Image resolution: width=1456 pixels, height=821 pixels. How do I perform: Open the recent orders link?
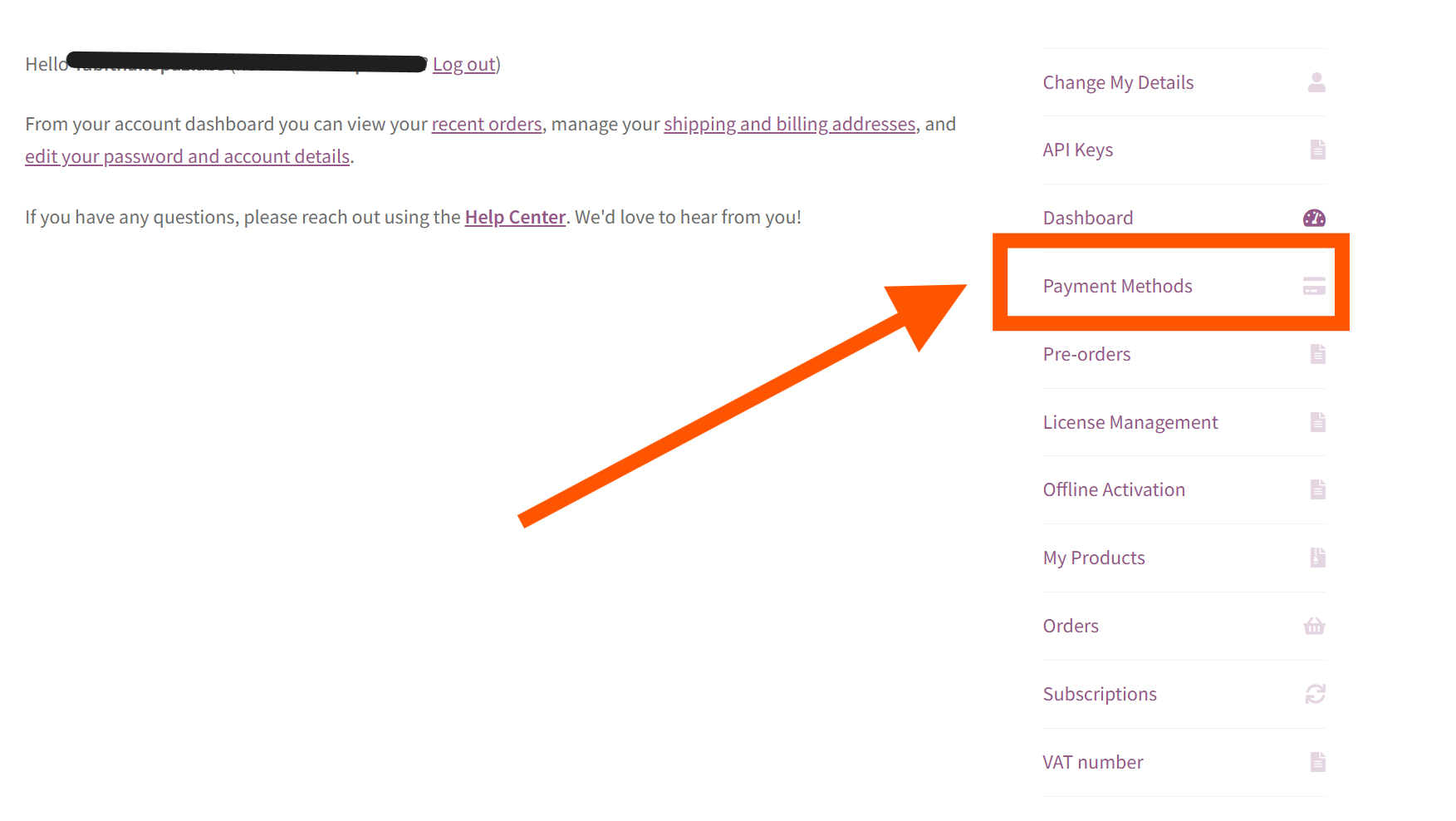pos(487,124)
